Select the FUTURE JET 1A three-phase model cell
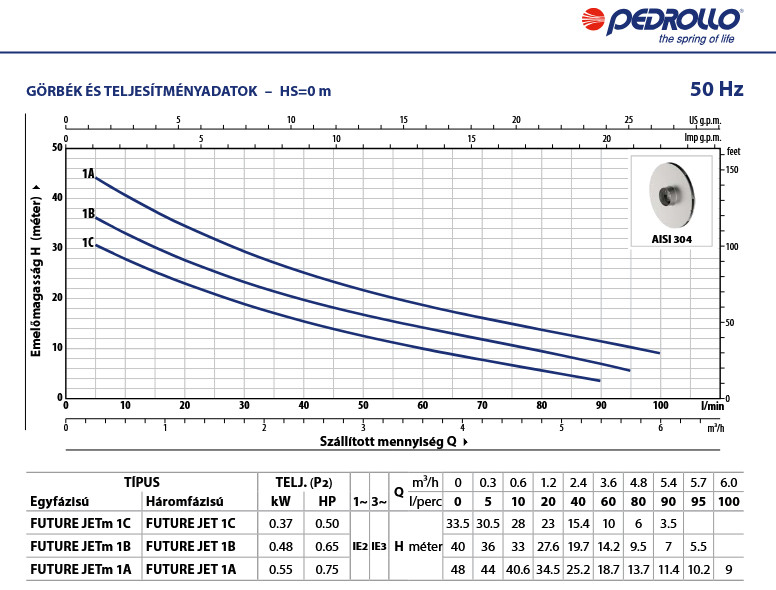Image resolution: width=776 pixels, height=590 pixels. point(191,570)
